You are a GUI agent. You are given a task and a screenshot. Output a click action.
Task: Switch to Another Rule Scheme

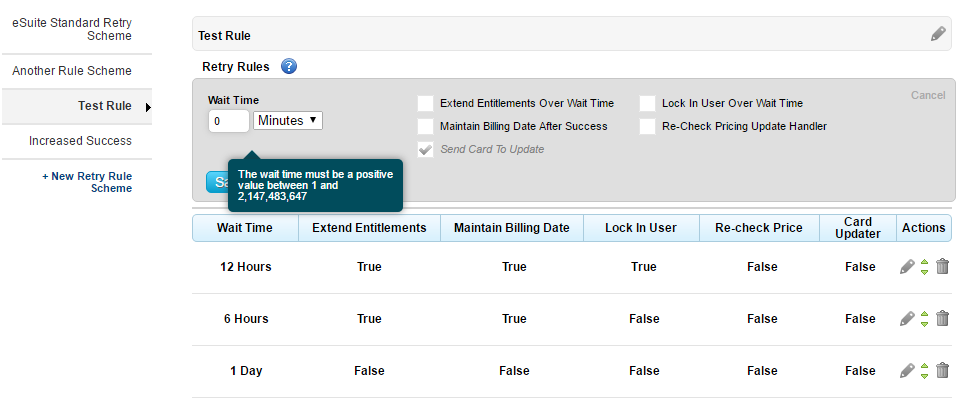(72, 71)
